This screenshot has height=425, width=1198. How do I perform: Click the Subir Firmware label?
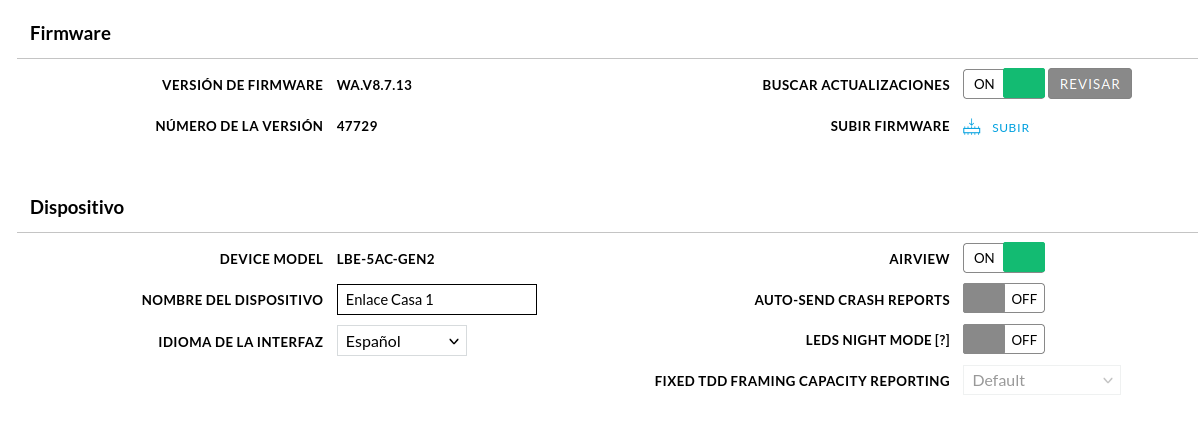point(890,126)
